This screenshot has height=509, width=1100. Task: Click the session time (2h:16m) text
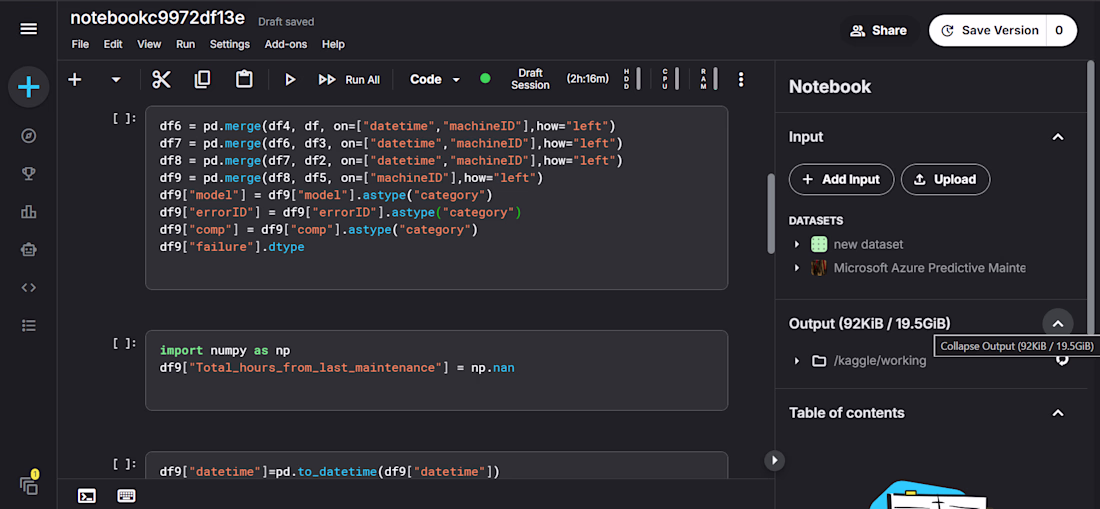tap(588, 79)
